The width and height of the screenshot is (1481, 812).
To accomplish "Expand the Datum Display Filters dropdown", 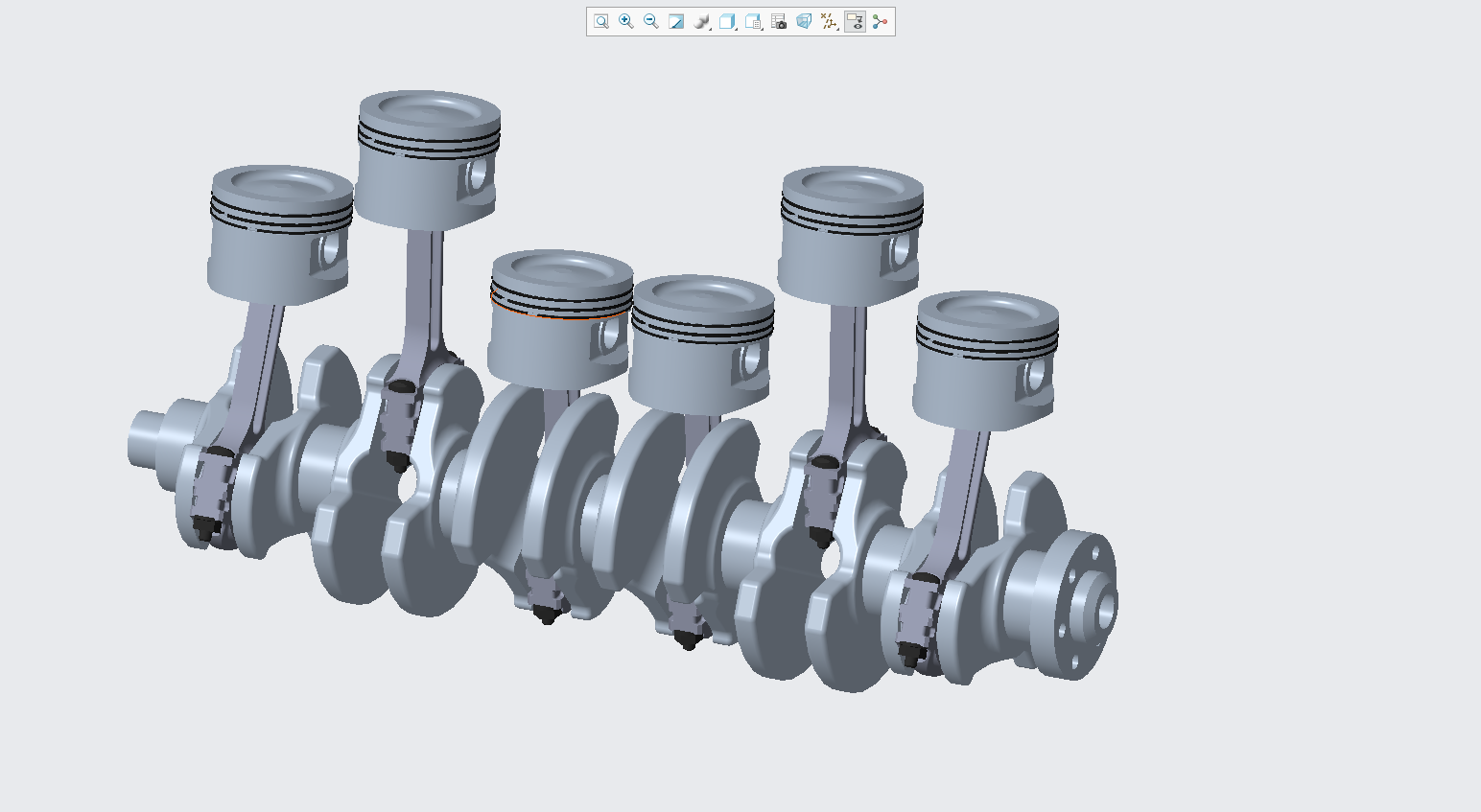I will pos(830,22).
